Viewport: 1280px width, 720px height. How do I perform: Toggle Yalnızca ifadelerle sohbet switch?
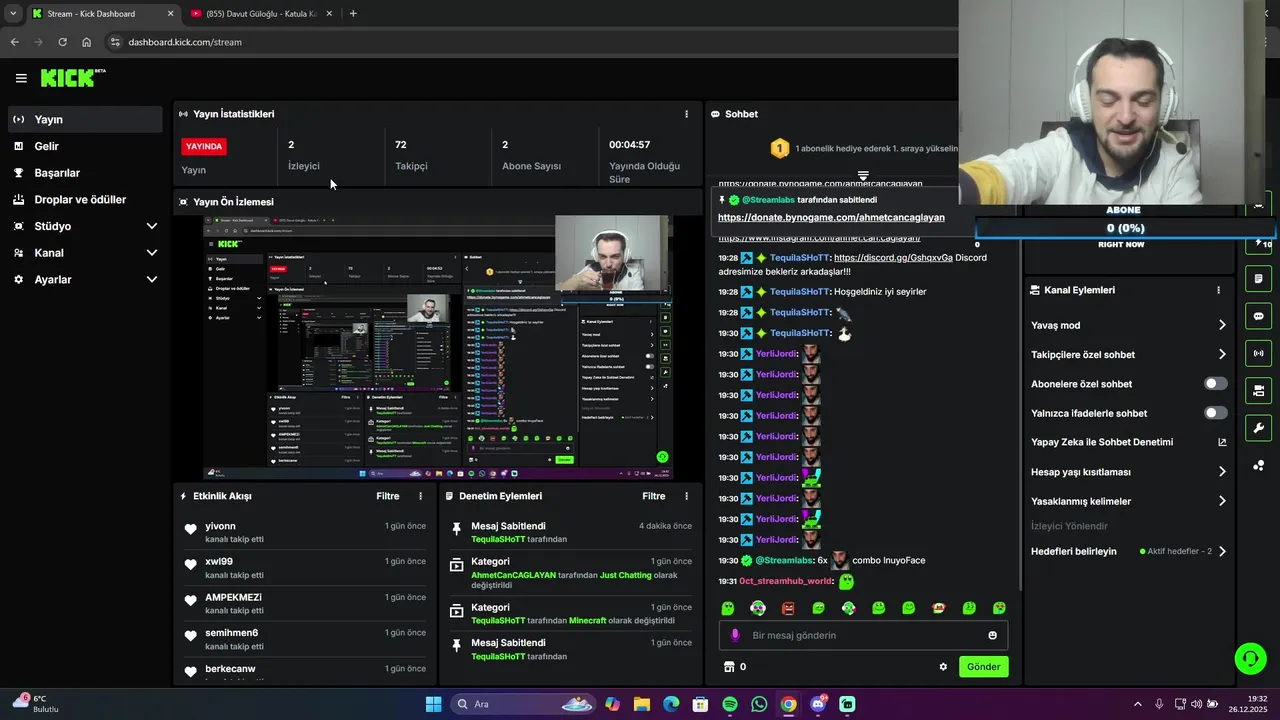coord(1215,413)
